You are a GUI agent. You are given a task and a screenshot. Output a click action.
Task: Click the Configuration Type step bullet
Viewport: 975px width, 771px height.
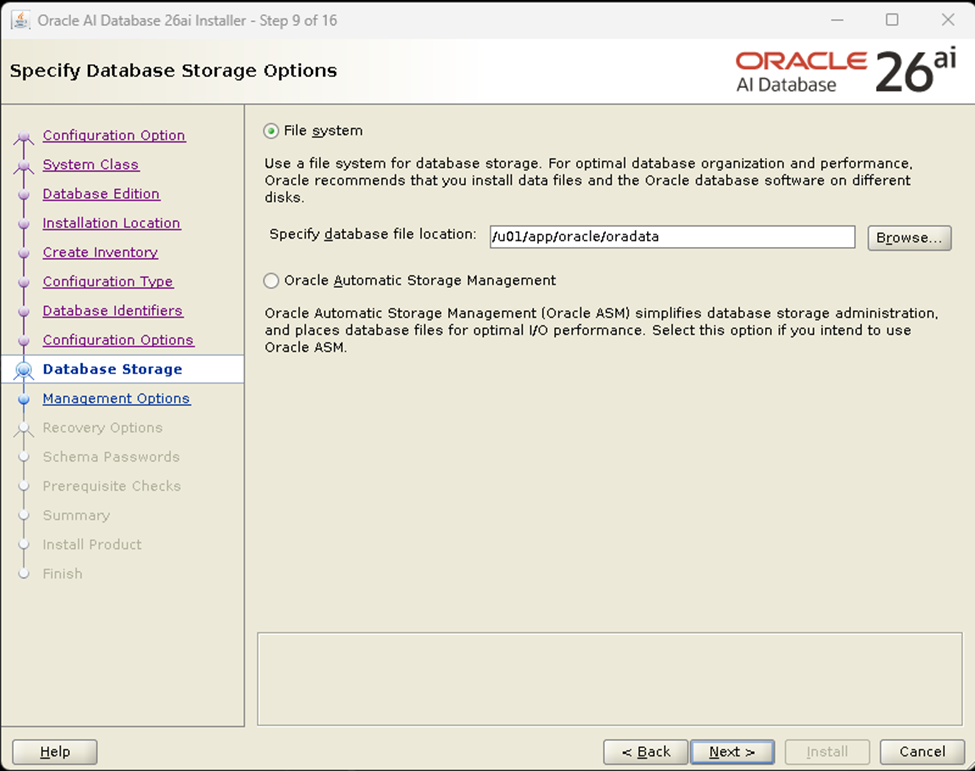(x=24, y=282)
